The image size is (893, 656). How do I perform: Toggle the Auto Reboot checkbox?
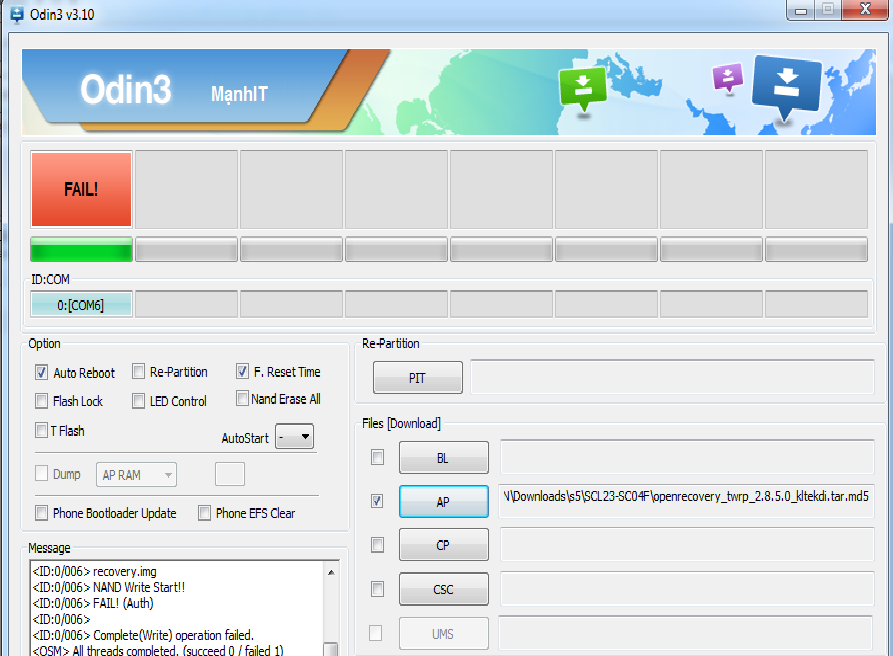[x=42, y=372]
